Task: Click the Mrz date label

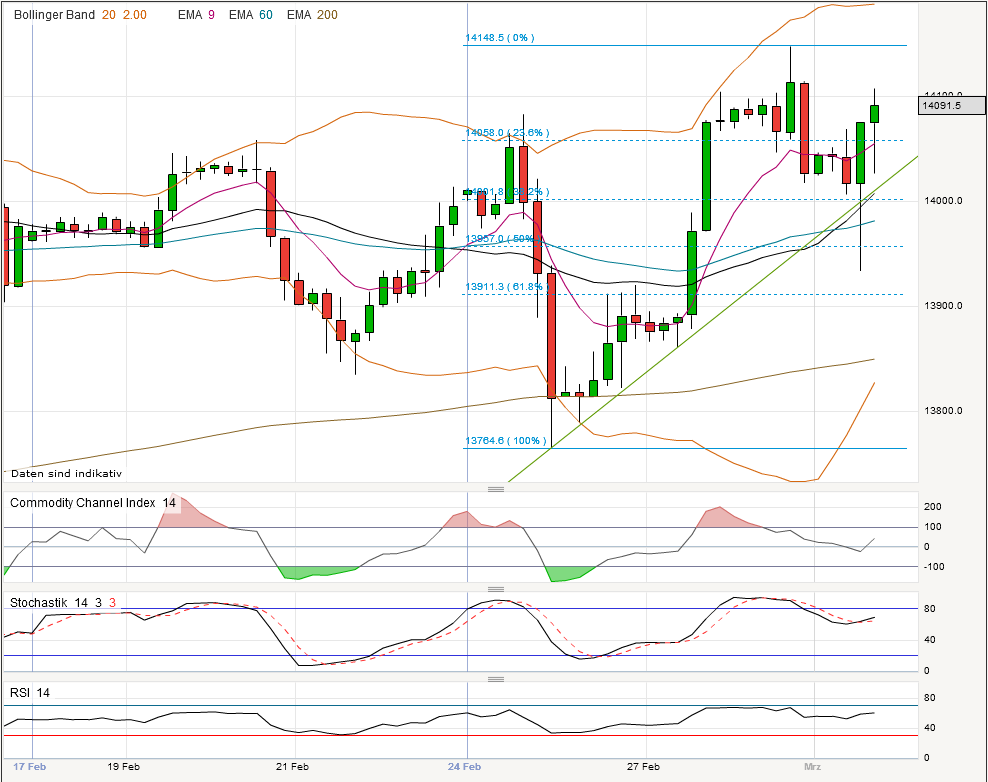Action: click(x=812, y=766)
